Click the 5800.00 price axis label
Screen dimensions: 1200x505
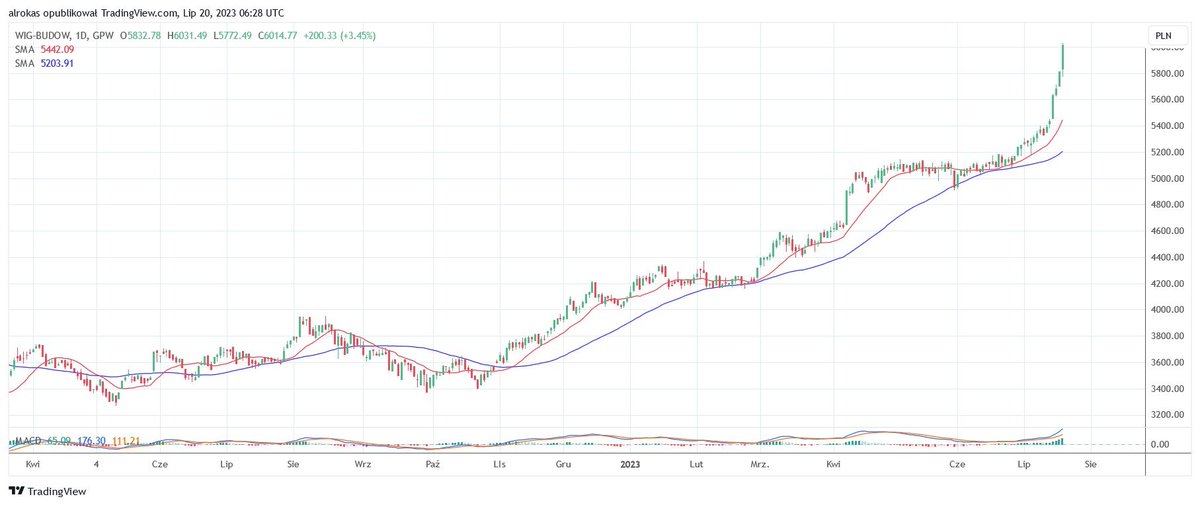coord(1168,74)
